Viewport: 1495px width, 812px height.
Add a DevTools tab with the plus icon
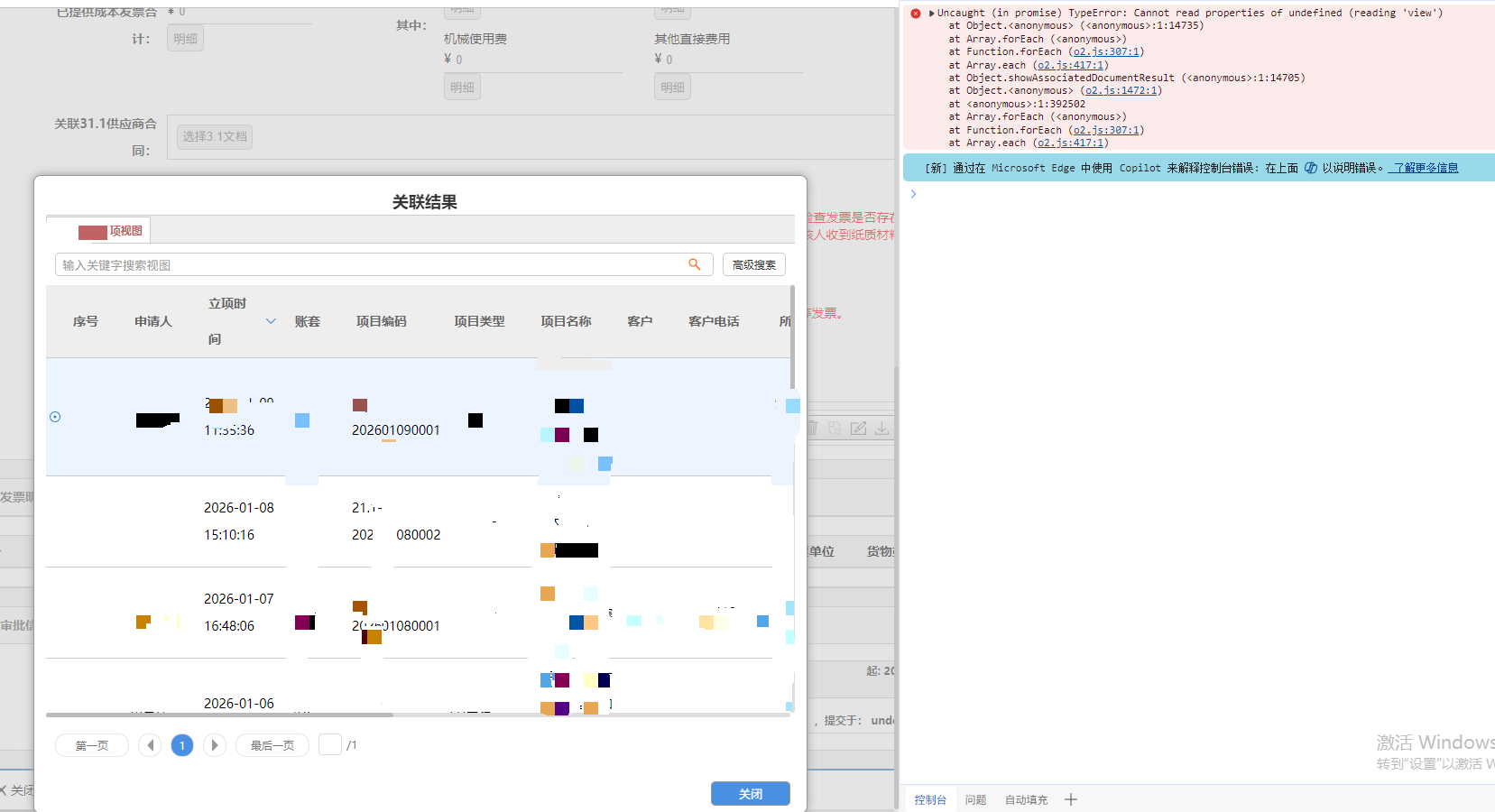[1071, 799]
